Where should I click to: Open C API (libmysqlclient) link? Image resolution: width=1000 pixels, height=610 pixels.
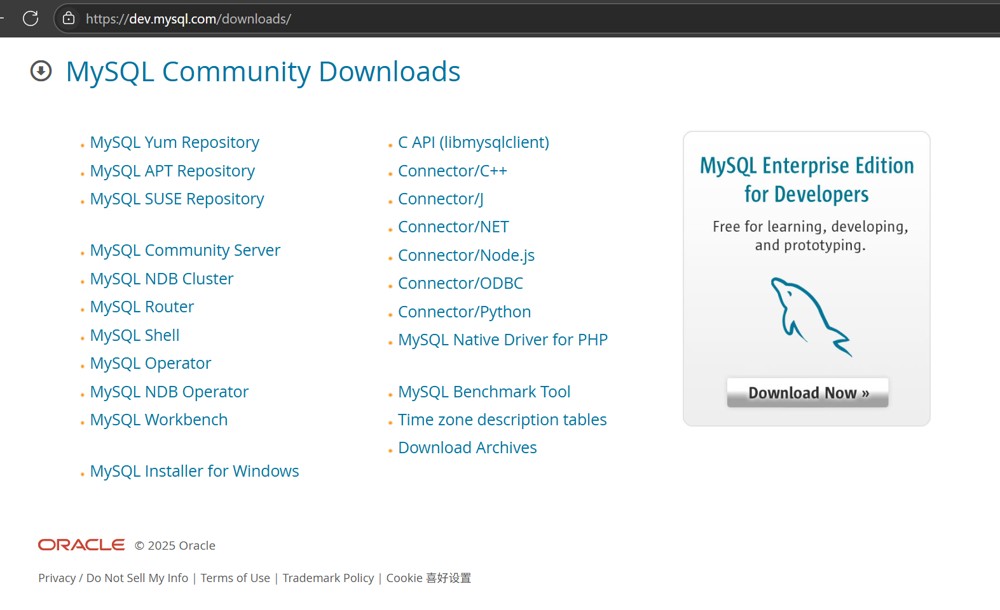[x=474, y=142]
